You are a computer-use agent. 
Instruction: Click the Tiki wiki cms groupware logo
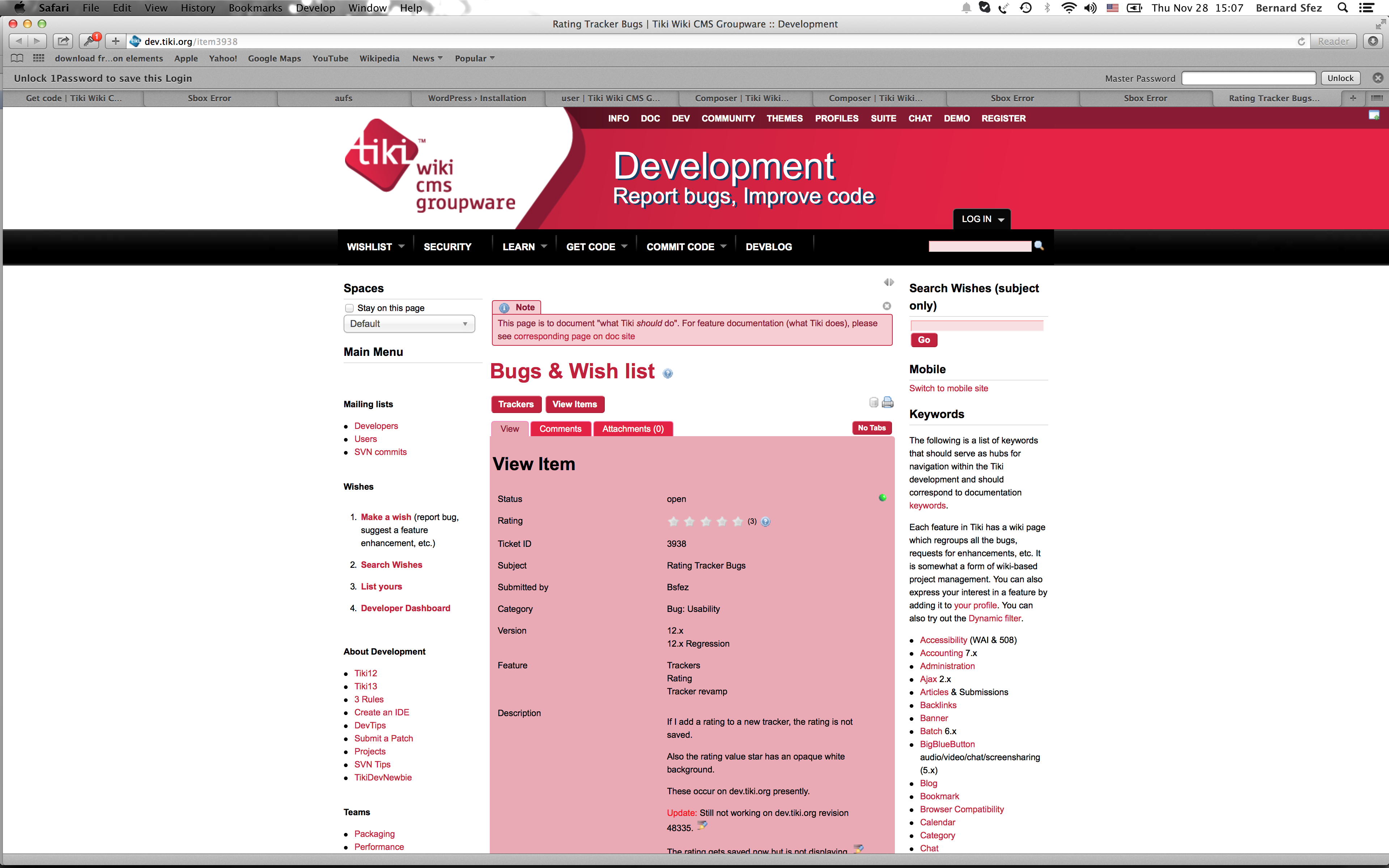pyautogui.click(x=430, y=166)
